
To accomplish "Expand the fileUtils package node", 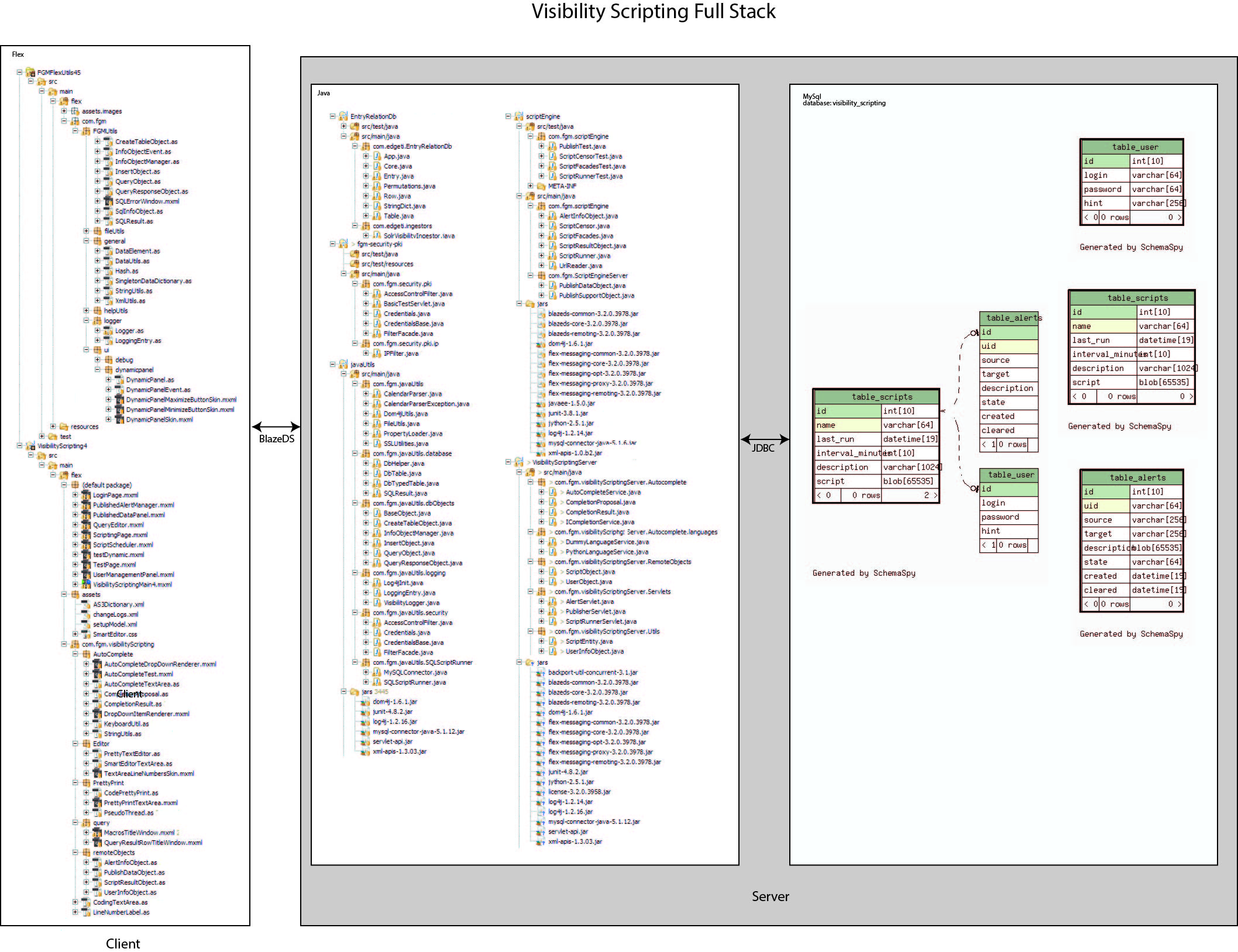I will [x=87, y=231].
